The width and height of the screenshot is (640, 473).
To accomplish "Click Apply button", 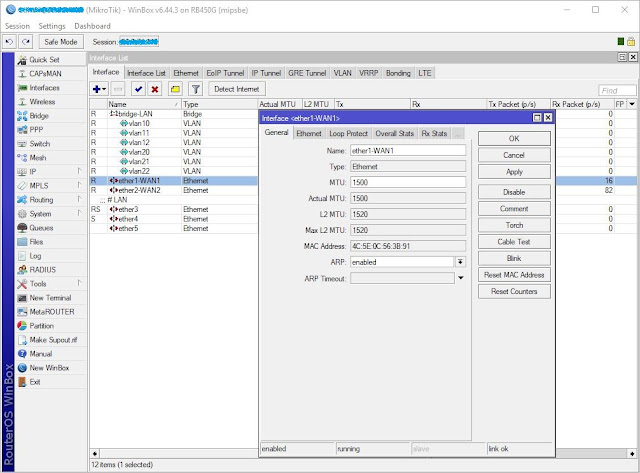I will click(x=514, y=172).
